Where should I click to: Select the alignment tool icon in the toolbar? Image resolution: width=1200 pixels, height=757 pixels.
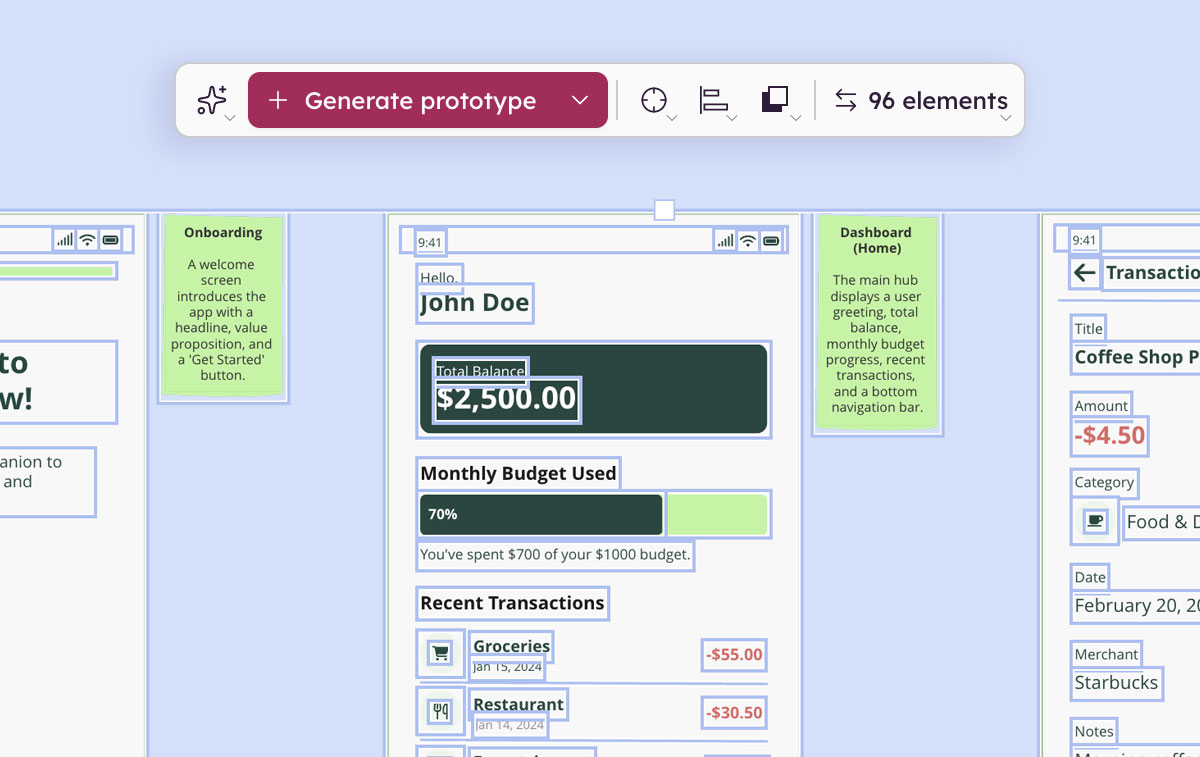click(x=715, y=98)
